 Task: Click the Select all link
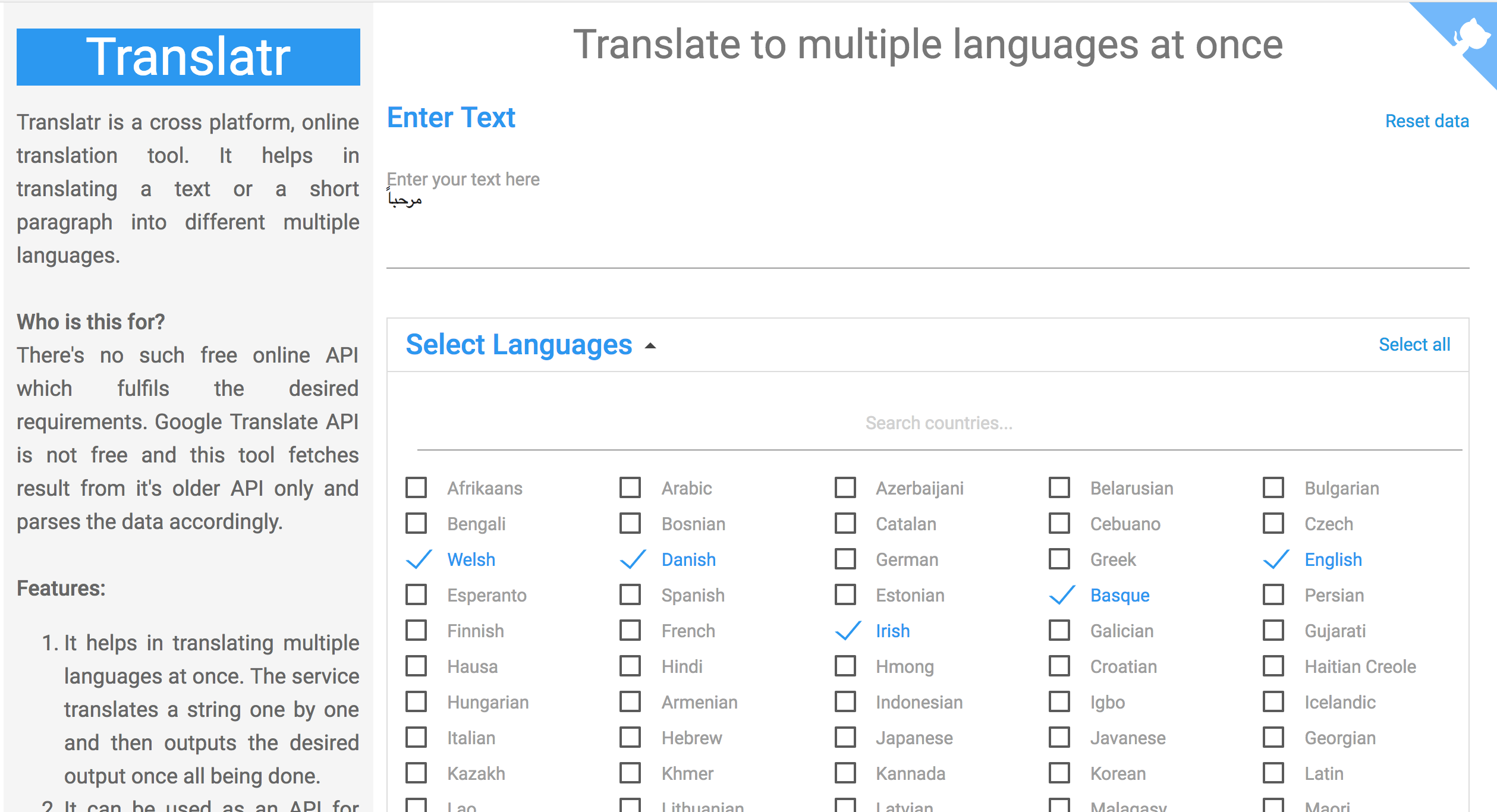pos(1414,345)
